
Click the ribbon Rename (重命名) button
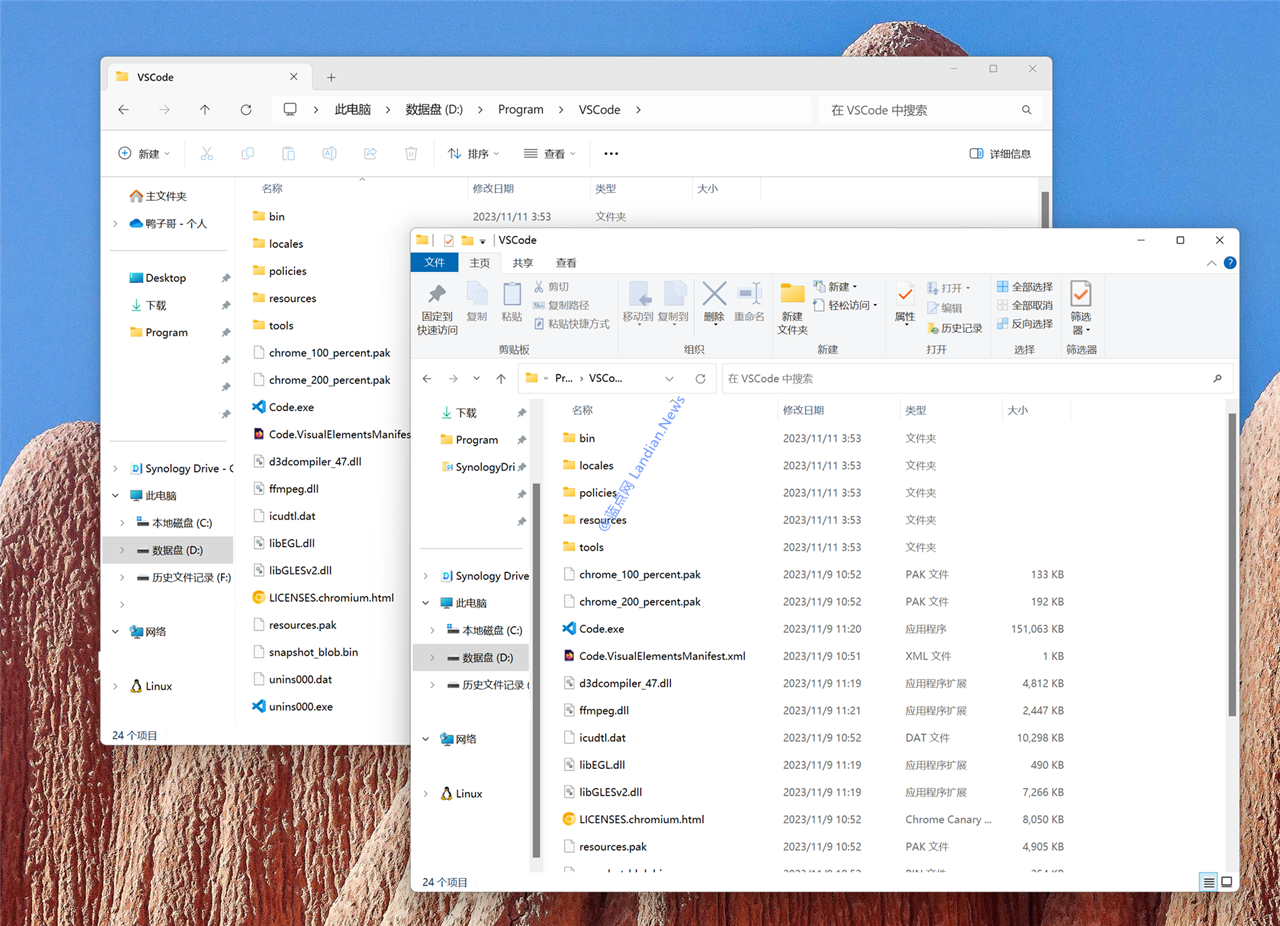pos(750,302)
